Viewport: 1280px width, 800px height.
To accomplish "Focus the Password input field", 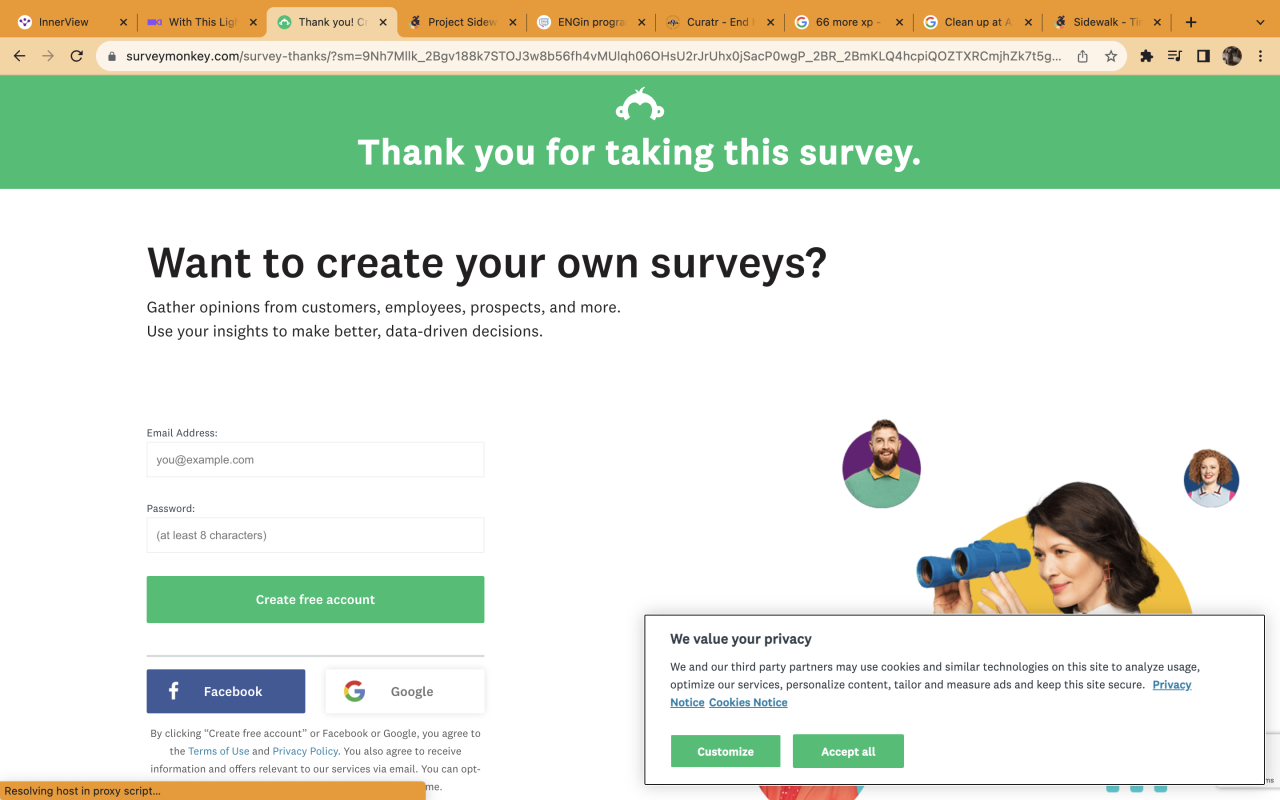I will pos(315,535).
